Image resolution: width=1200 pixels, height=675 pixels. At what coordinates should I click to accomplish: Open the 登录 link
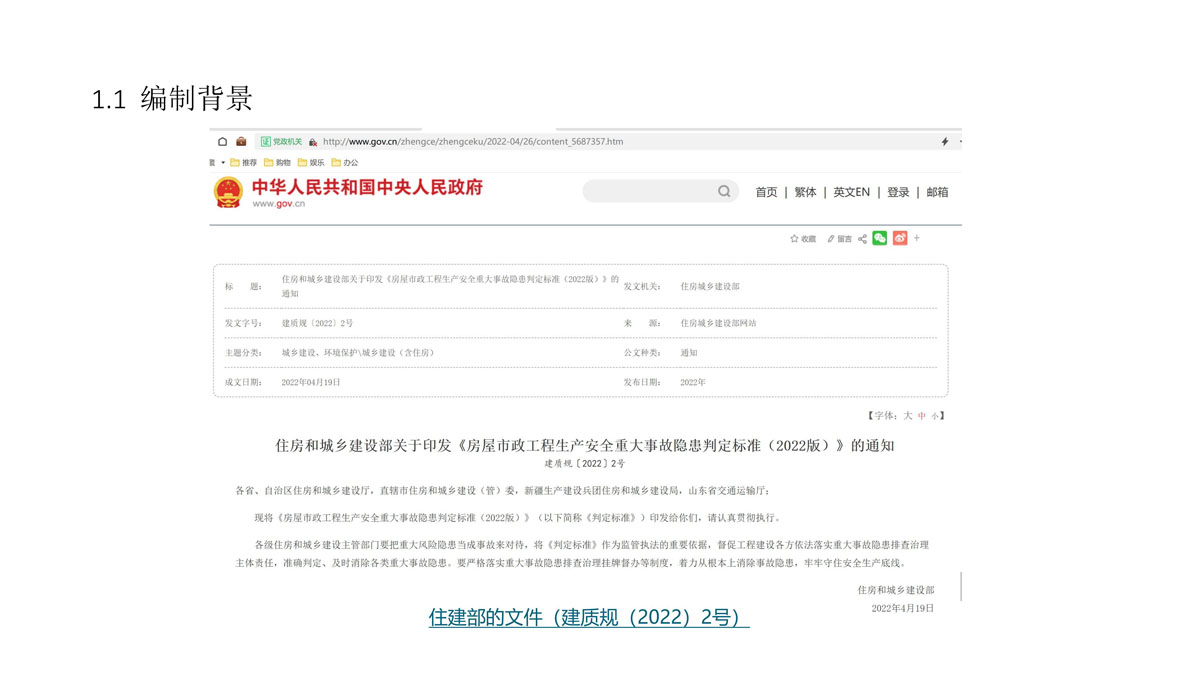point(898,192)
